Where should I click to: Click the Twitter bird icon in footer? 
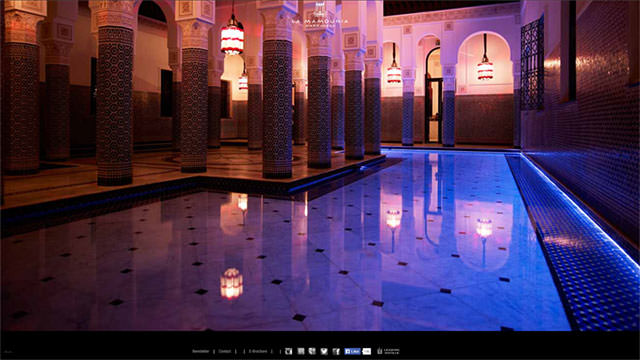[x=324, y=351]
